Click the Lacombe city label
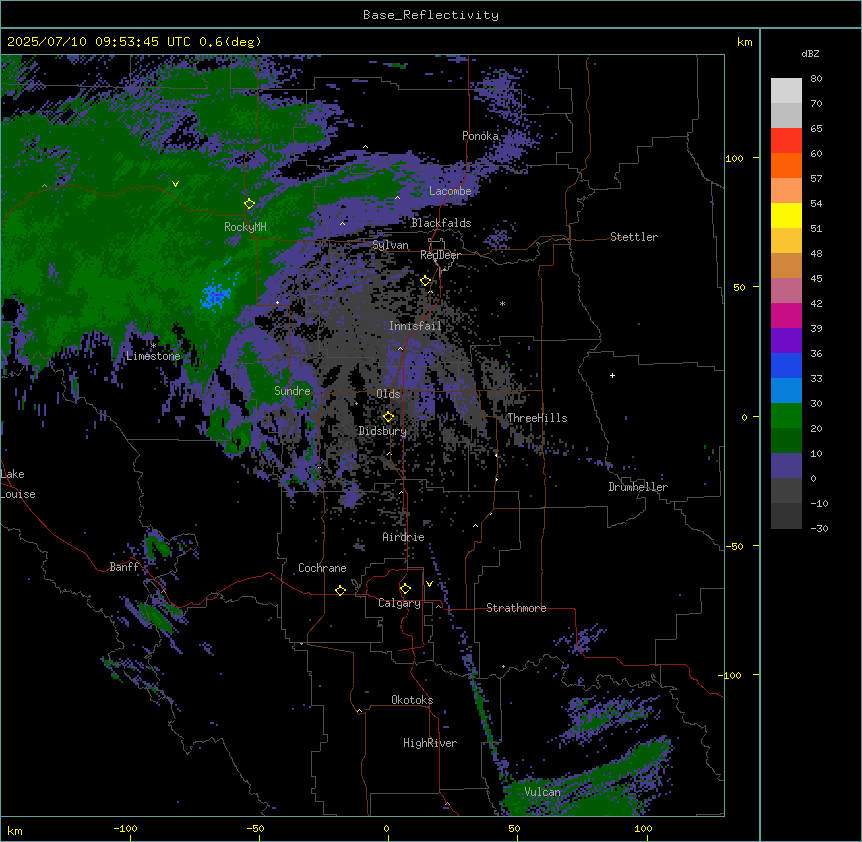The image size is (862, 842). coord(450,191)
